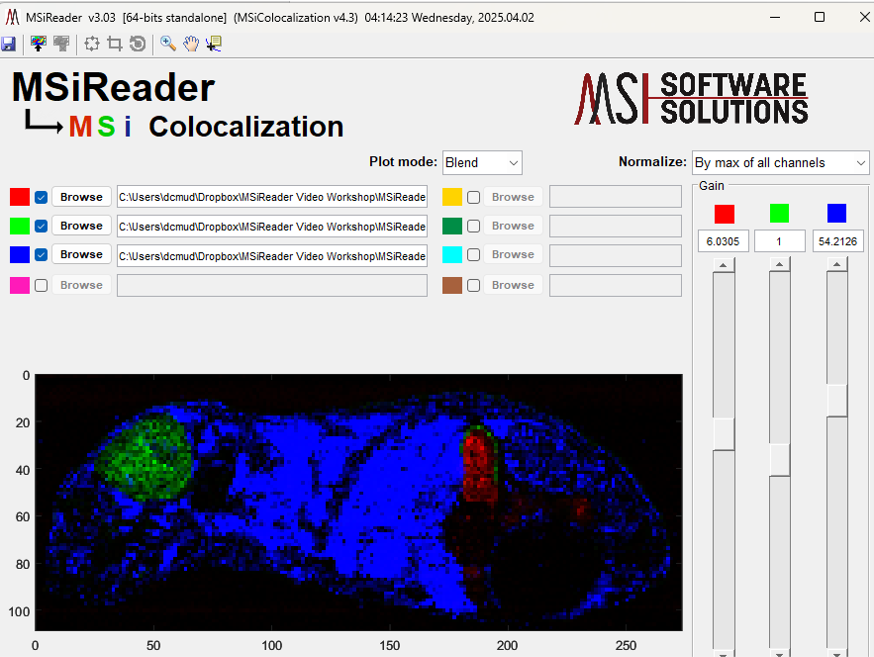Click the blue channel file path field
Image resolution: width=874 pixels, height=657 pixels.
coord(272,255)
